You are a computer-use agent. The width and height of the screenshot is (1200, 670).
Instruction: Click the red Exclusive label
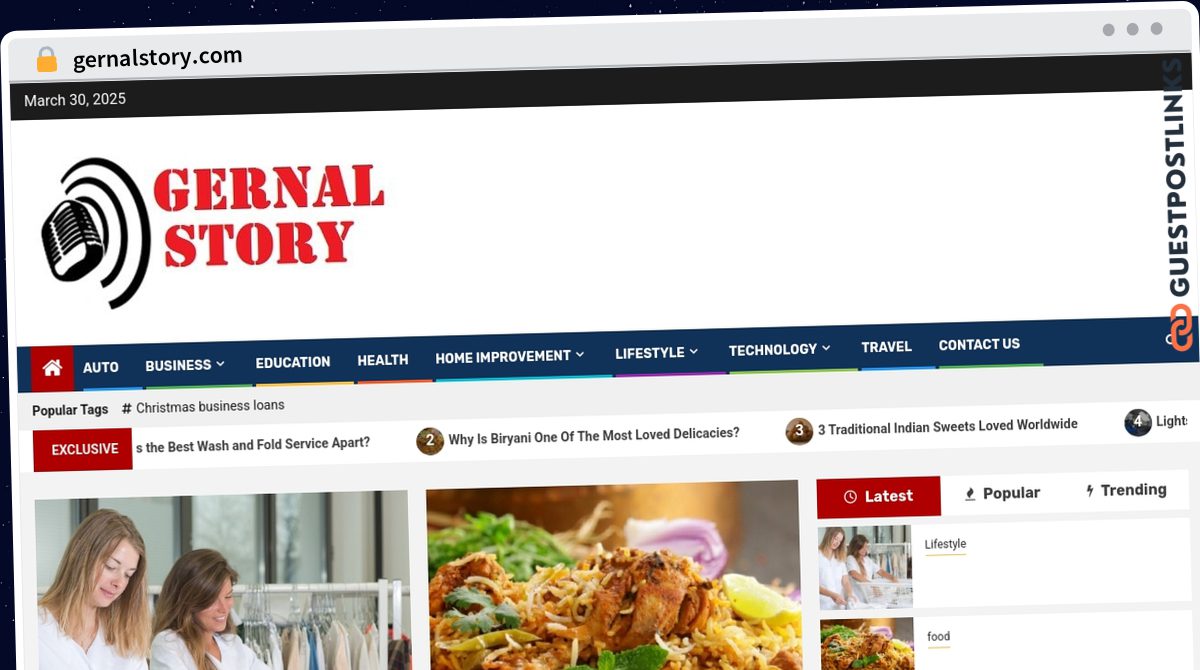click(84, 449)
